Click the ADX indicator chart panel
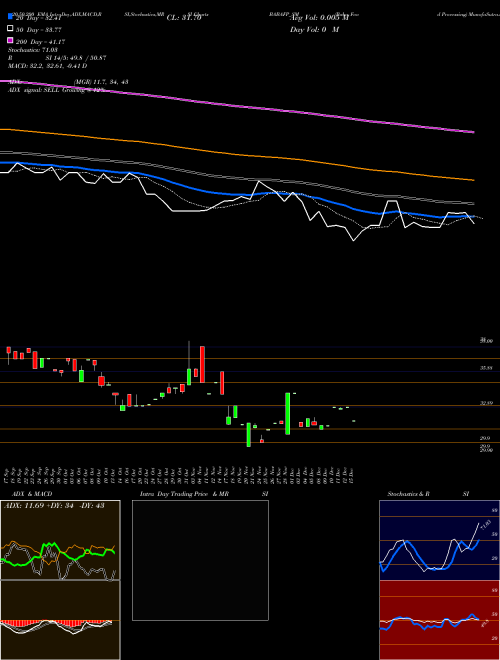 tap(60, 540)
